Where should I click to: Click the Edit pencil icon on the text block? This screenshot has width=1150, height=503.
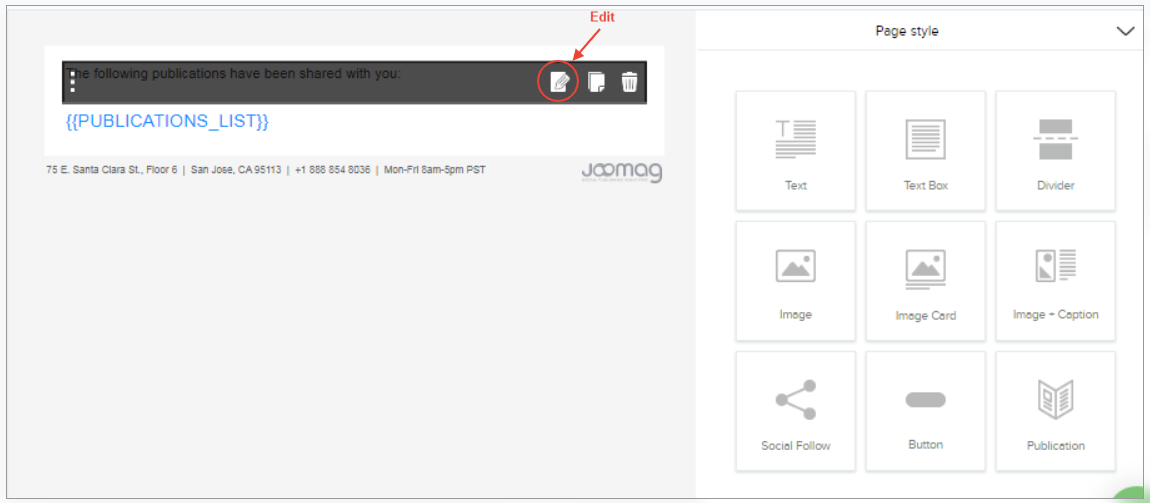tap(560, 82)
